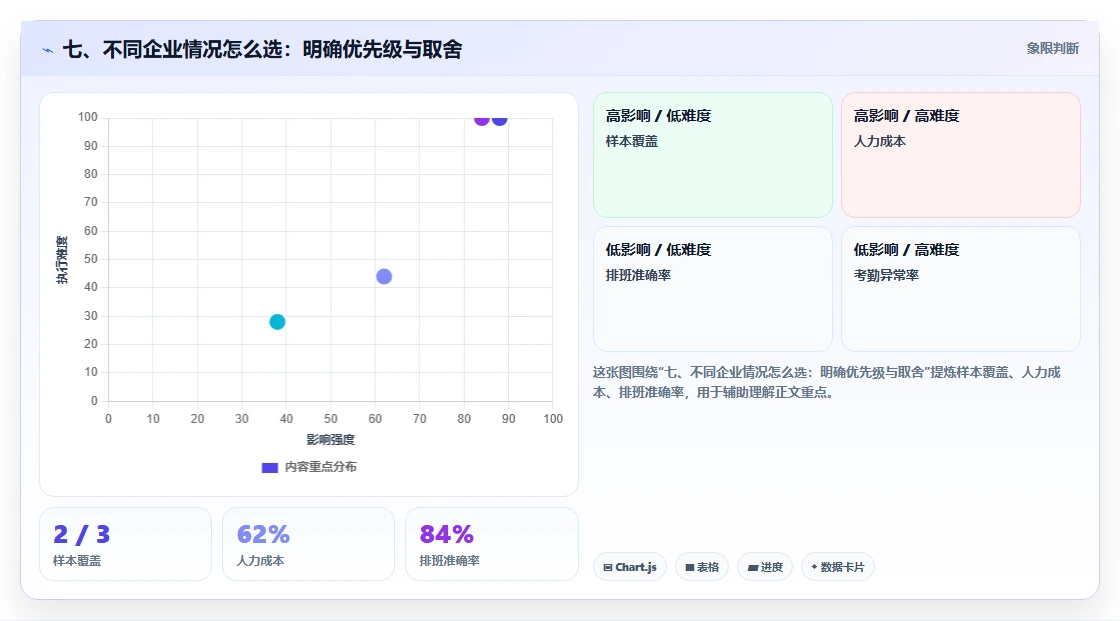Click the small blue icon before the title
The width and height of the screenshot is (1120, 621).
pyautogui.click(x=48, y=50)
